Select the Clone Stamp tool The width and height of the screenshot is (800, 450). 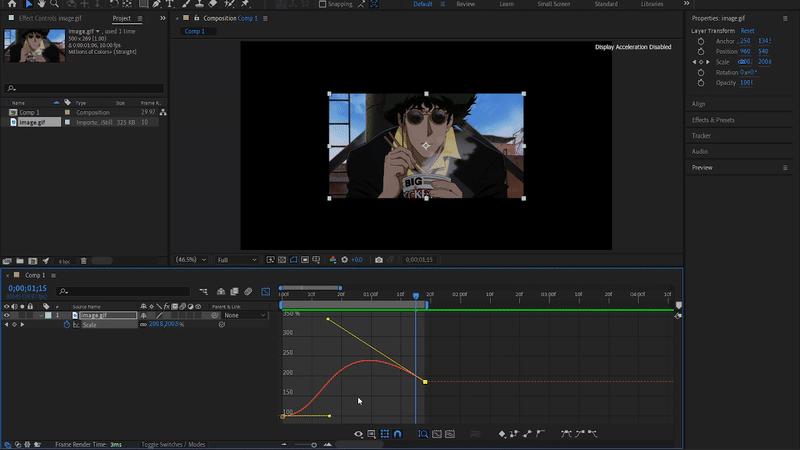click(199, 4)
